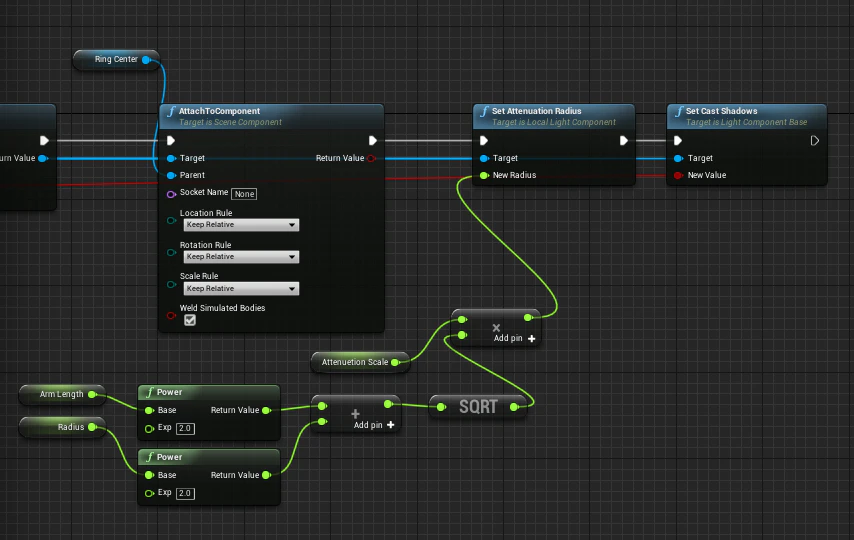Click the multiply node output pin
Image resolution: width=854 pixels, height=540 pixels.
click(x=528, y=317)
